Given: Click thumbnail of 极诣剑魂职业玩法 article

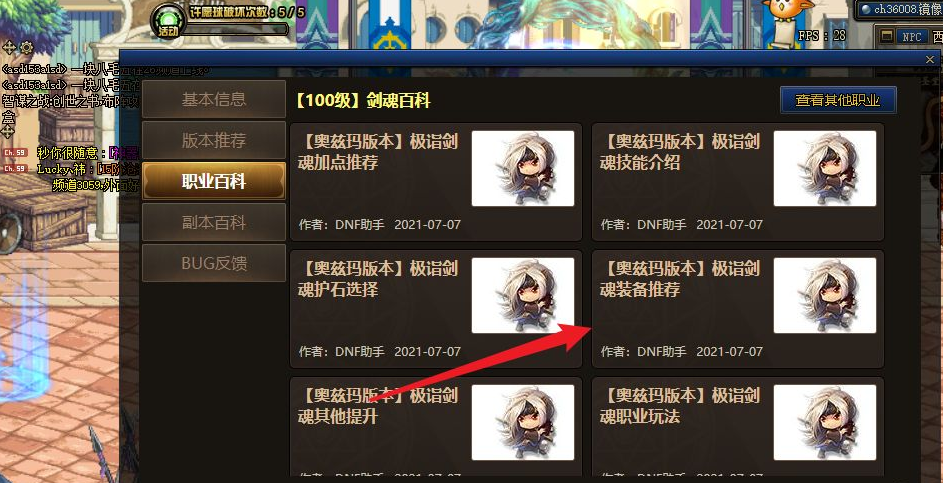Looking at the screenshot, I should tap(825, 422).
